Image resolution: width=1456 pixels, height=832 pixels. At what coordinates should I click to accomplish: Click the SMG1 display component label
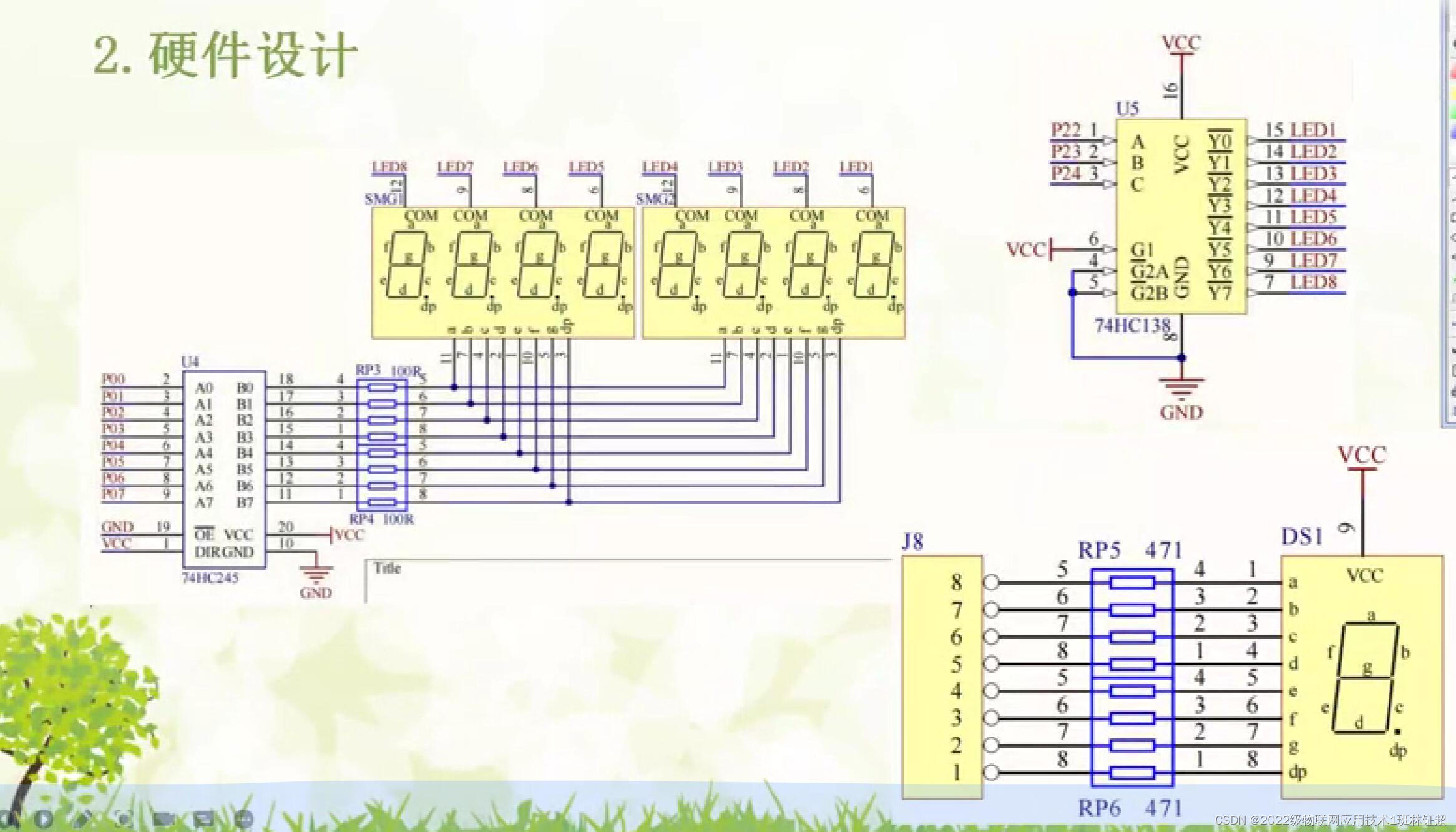point(383,199)
